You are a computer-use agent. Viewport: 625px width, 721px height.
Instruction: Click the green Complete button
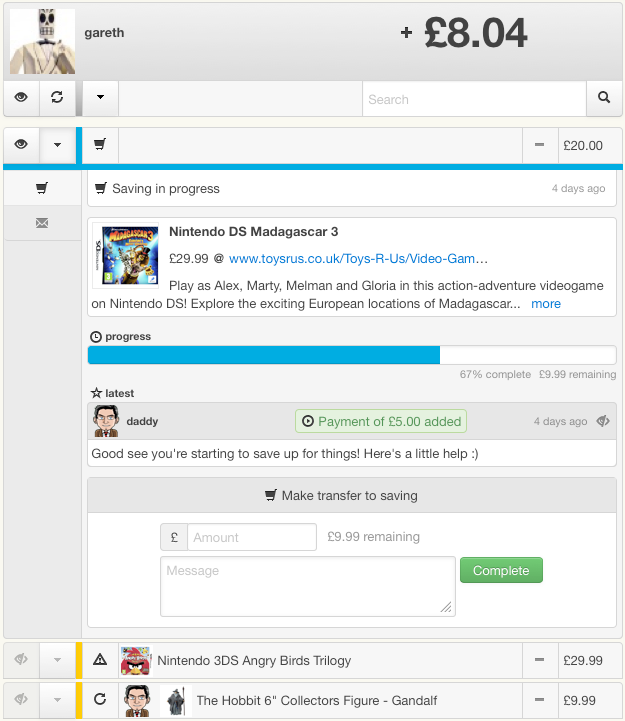[x=501, y=570]
